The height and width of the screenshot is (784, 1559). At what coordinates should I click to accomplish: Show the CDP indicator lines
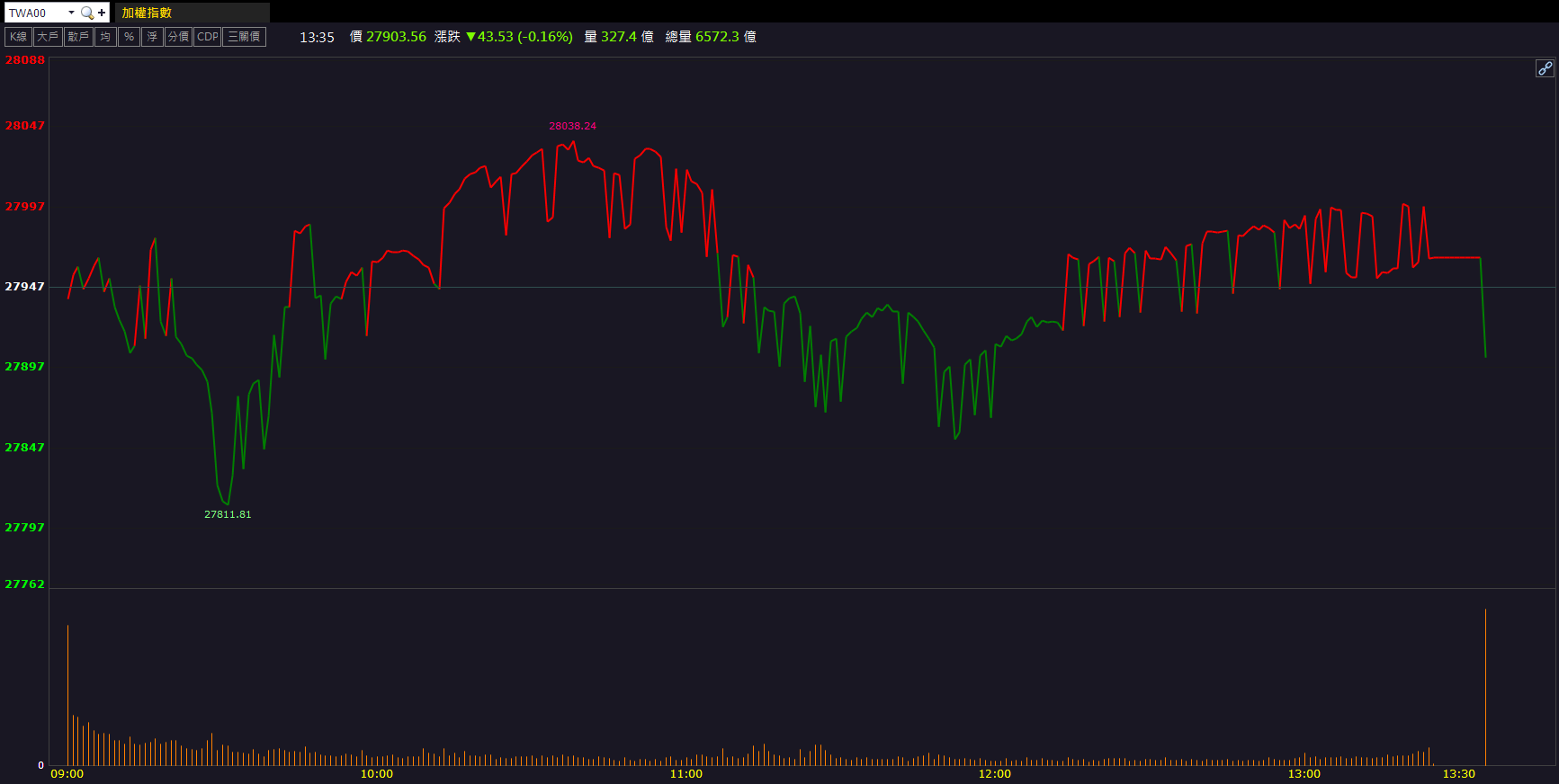pos(207,37)
